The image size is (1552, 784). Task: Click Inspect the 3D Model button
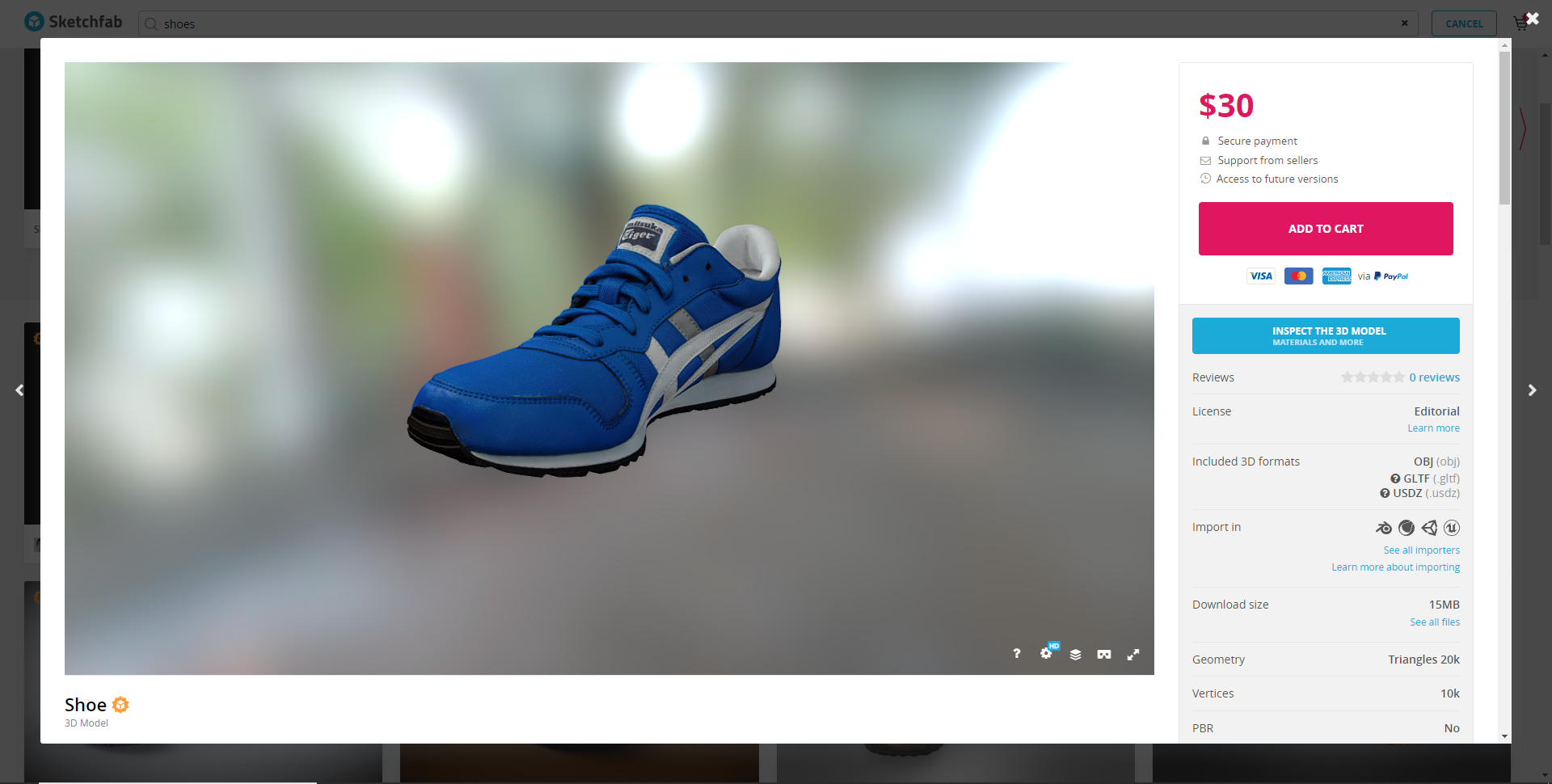(x=1326, y=335)
